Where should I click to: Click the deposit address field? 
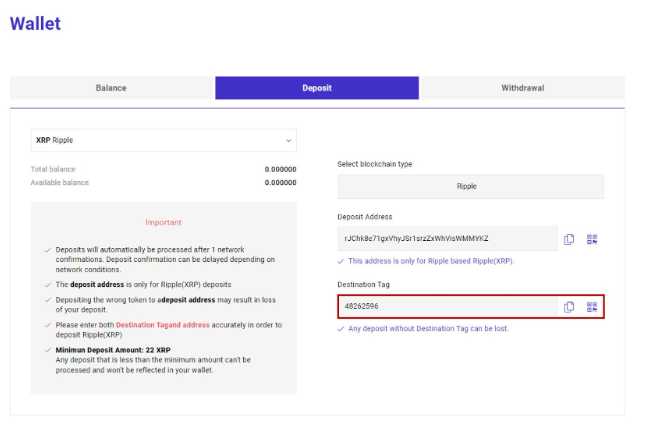point(447,239)
